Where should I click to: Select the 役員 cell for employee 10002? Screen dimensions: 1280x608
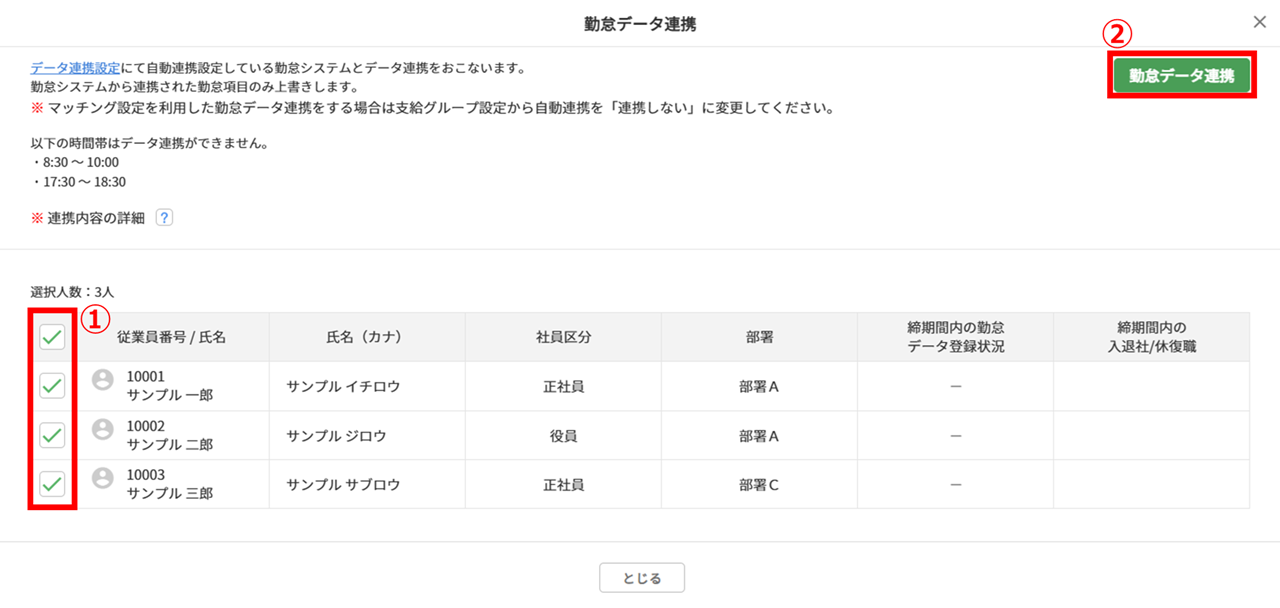(563, 435)
